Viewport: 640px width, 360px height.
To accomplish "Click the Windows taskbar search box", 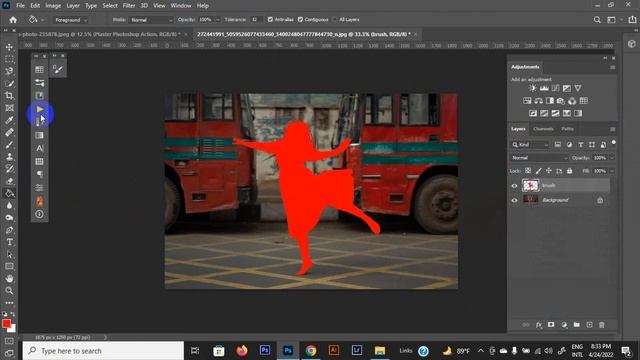I will tap(103, 351).
